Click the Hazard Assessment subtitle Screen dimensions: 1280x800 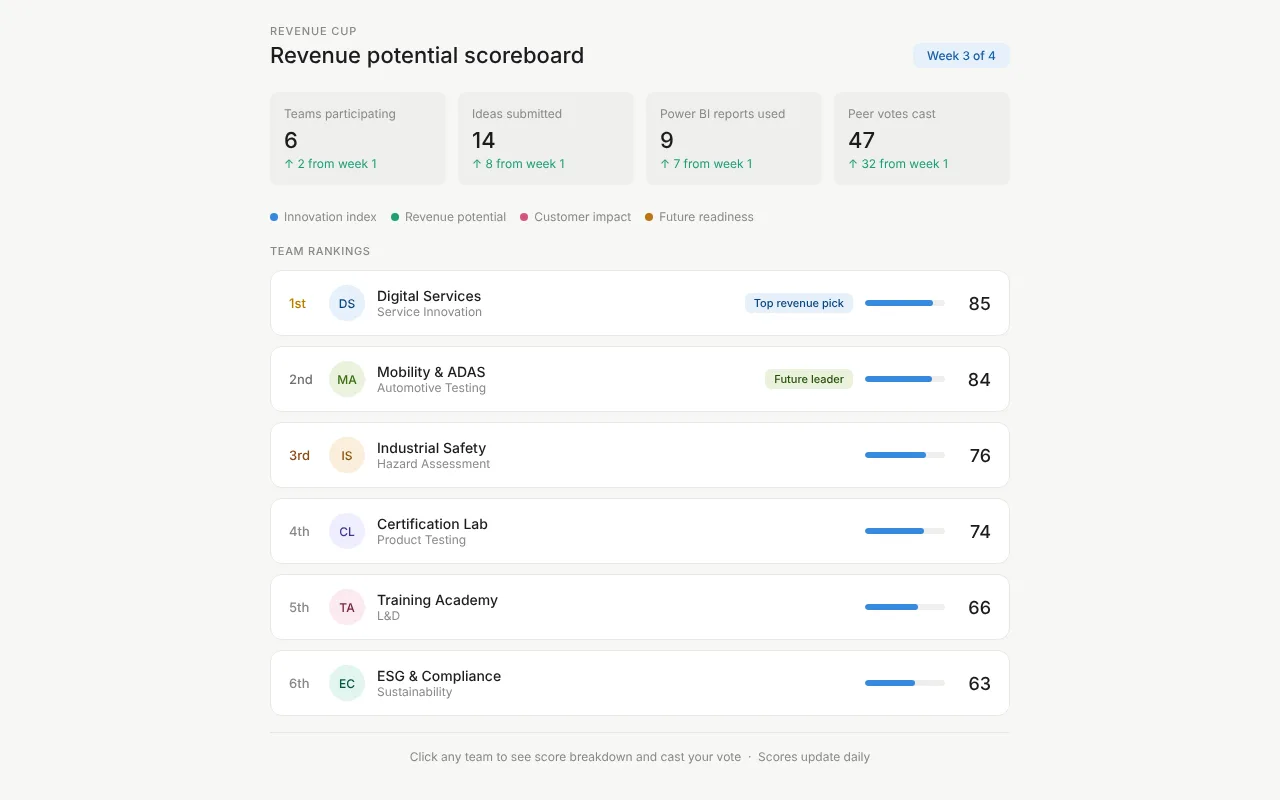pos(433,464)
